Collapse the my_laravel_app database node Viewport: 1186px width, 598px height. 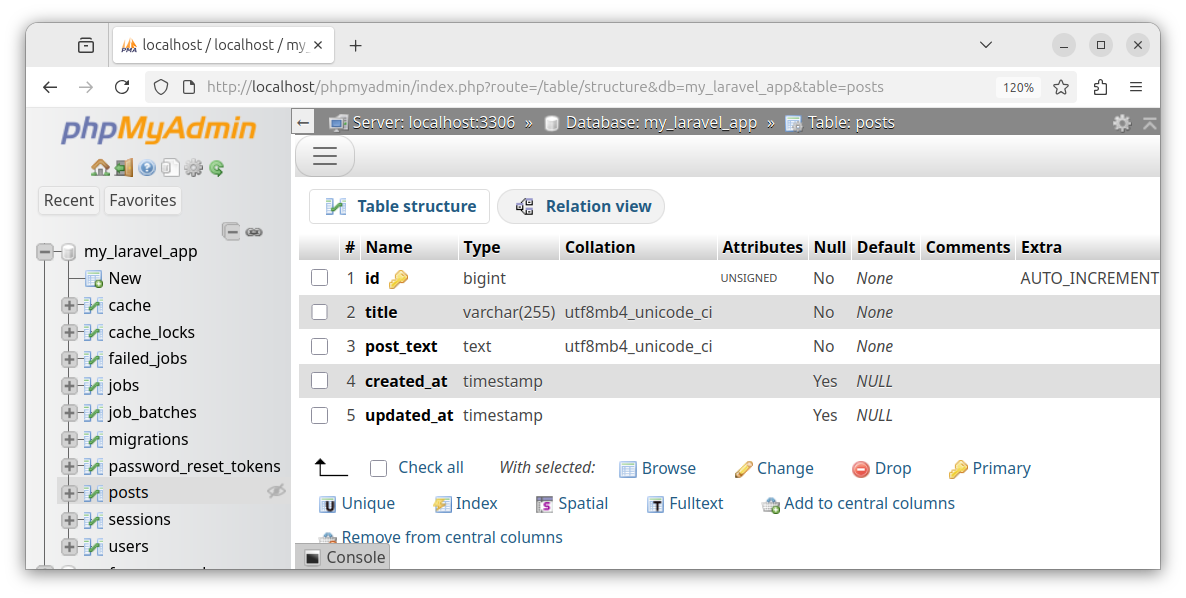click(45, 252)
